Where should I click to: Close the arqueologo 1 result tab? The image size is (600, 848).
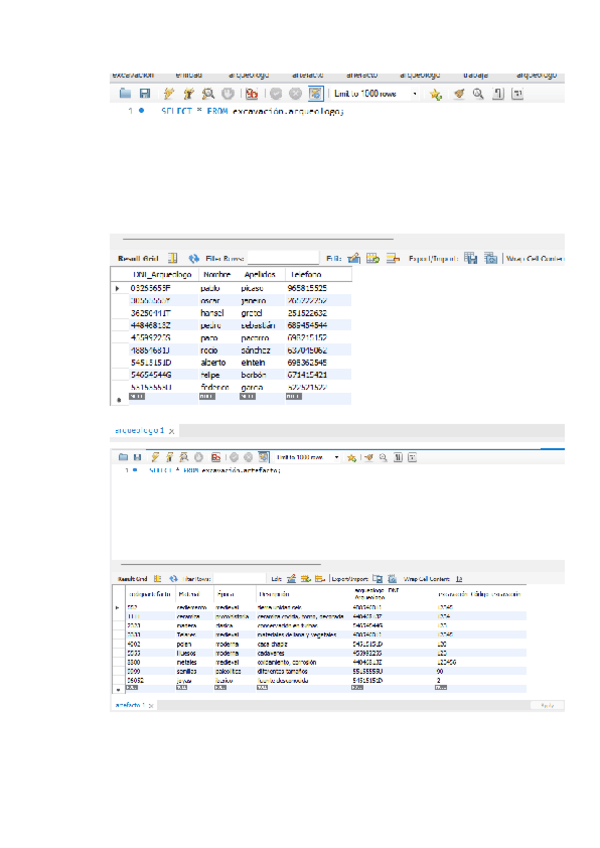[x=171, y=431]
